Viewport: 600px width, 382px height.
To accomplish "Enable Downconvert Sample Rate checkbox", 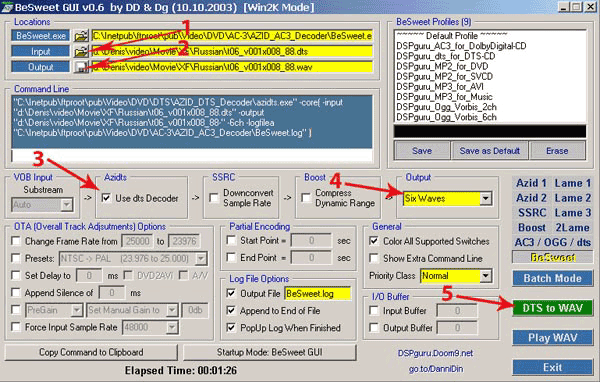I will [214, 198].
